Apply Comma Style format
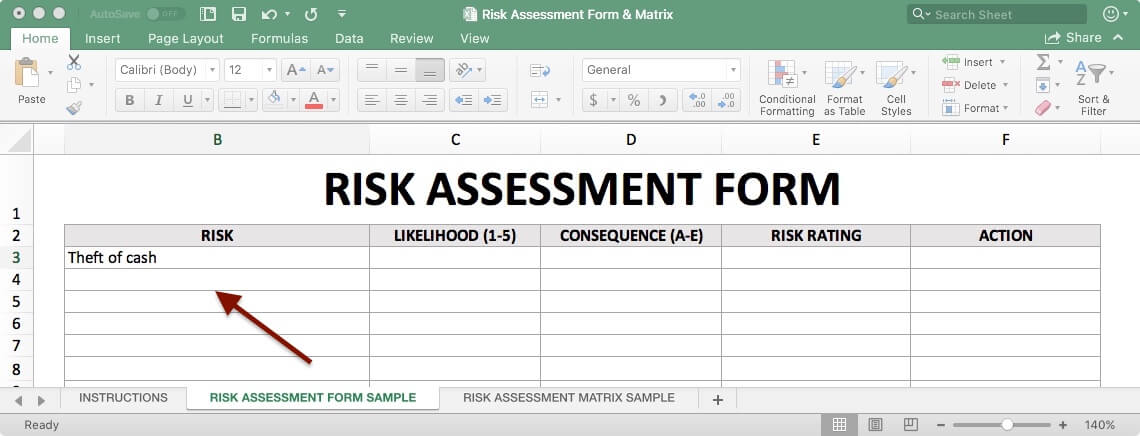 (662, 100)
